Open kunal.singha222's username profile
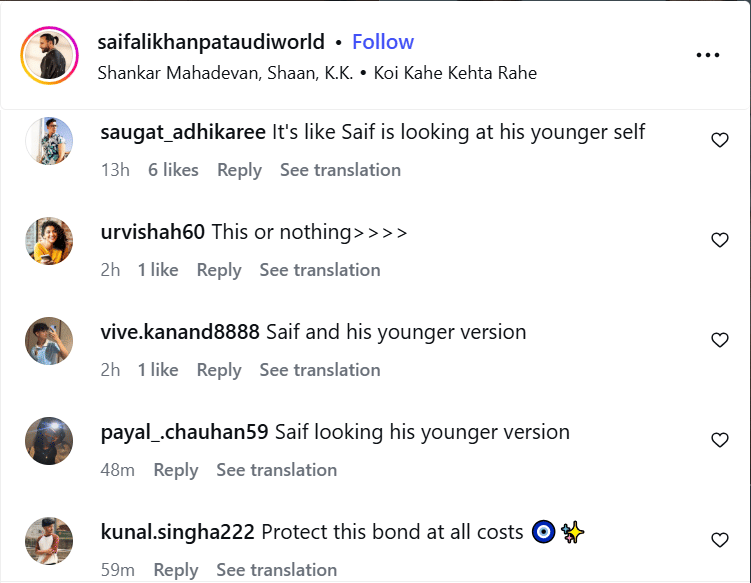 click(177, 532)
